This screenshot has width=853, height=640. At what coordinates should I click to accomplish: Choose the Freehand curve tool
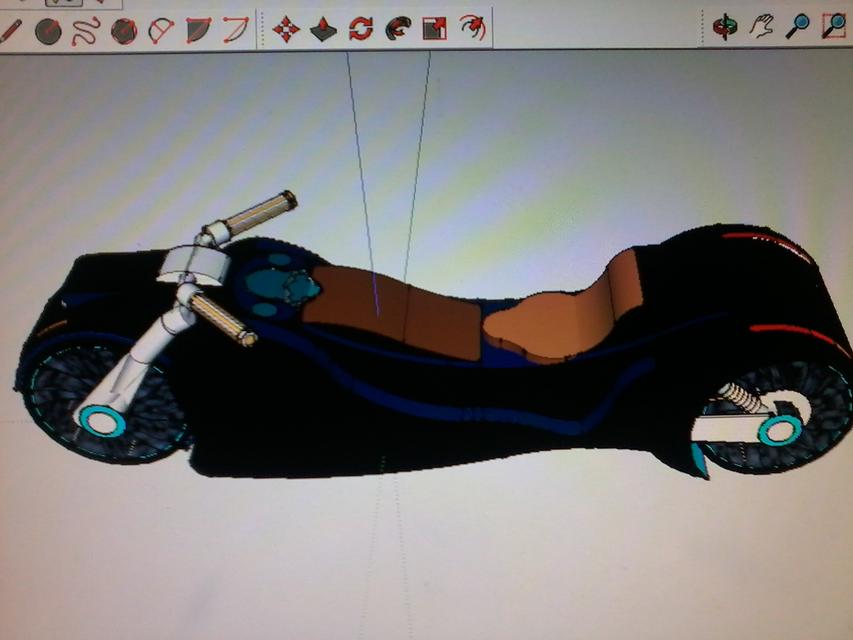[x=84, y=30]
